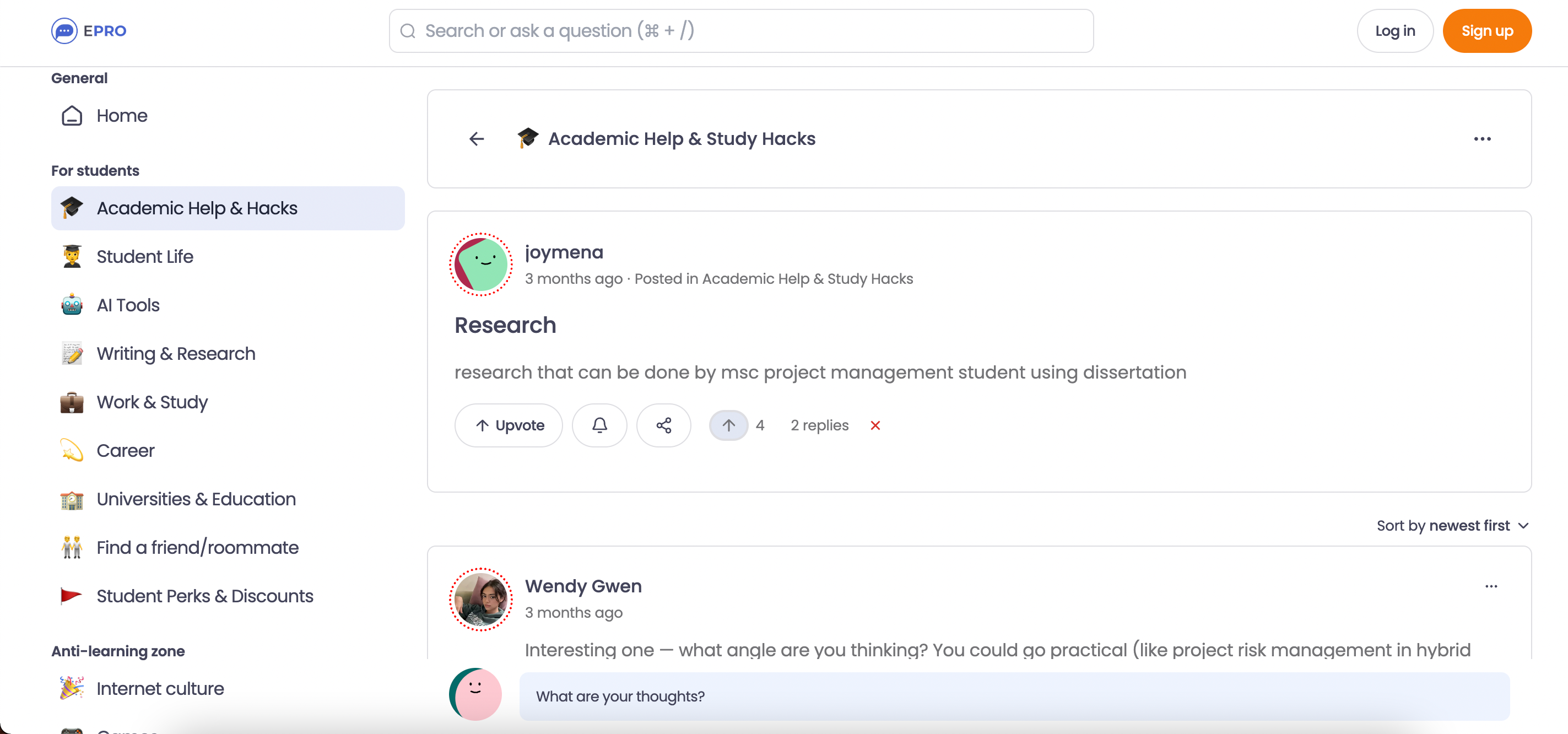
Task: Open the Work & Study section
Action: [x=152, y=402]
